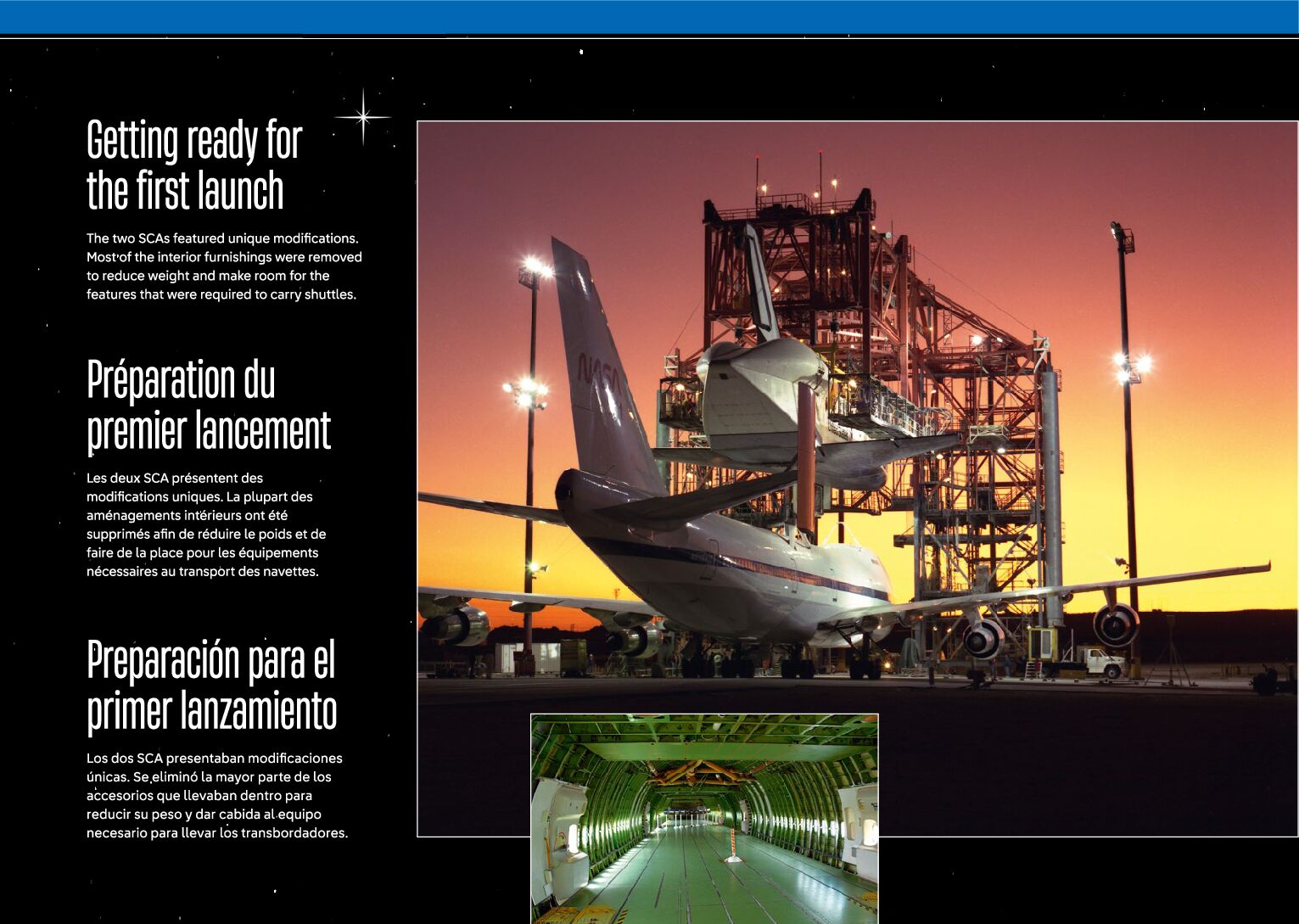This screenshot has height=924, width=1299.
Task: Click the space shuttle orbiter atop the aircraft
Action: click(764, 390)
